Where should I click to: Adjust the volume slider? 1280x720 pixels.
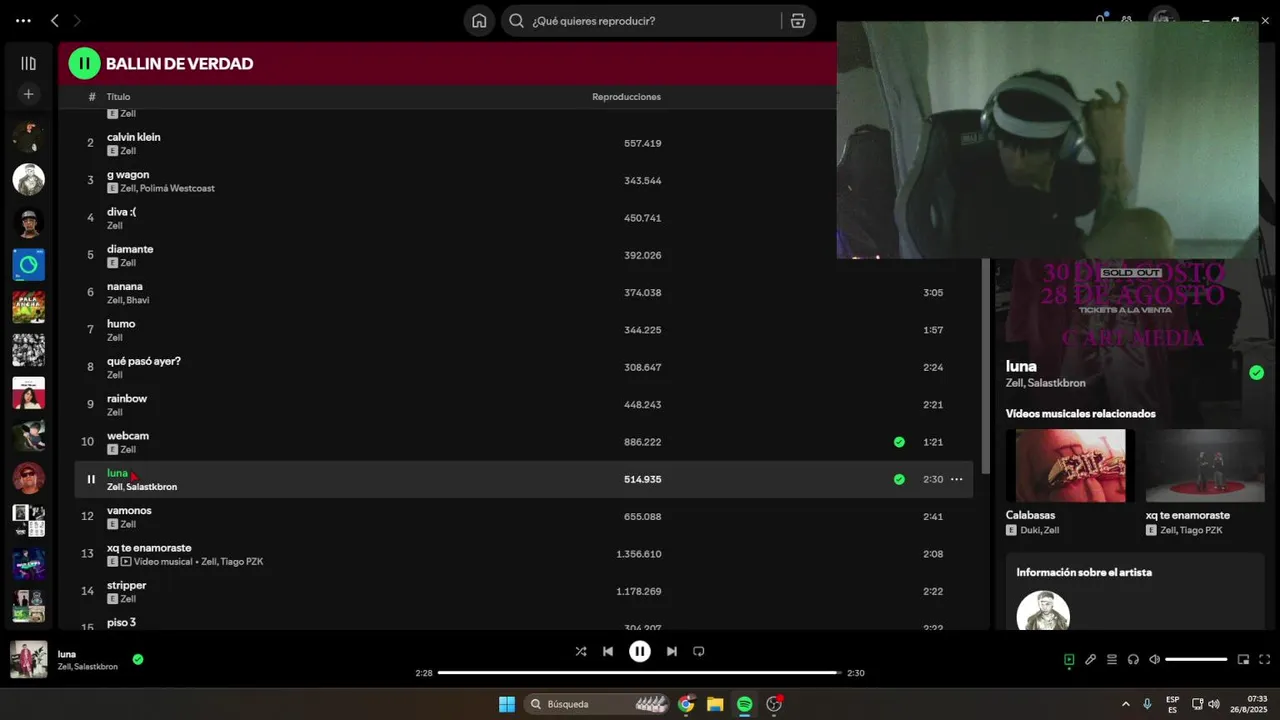[1196, 659]
